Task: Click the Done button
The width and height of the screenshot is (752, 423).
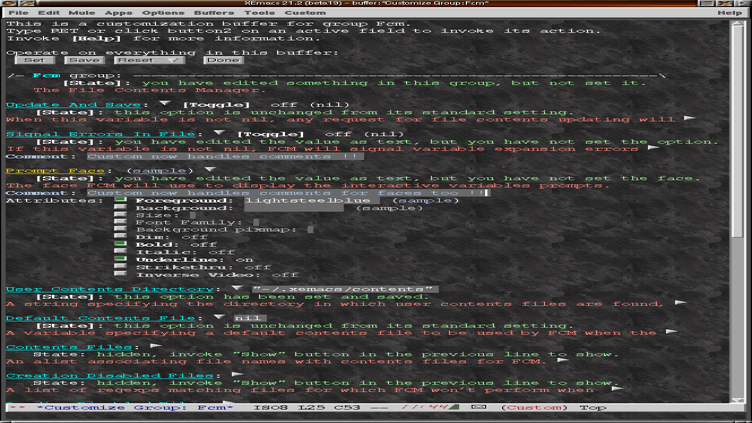Action: [223, 60]
